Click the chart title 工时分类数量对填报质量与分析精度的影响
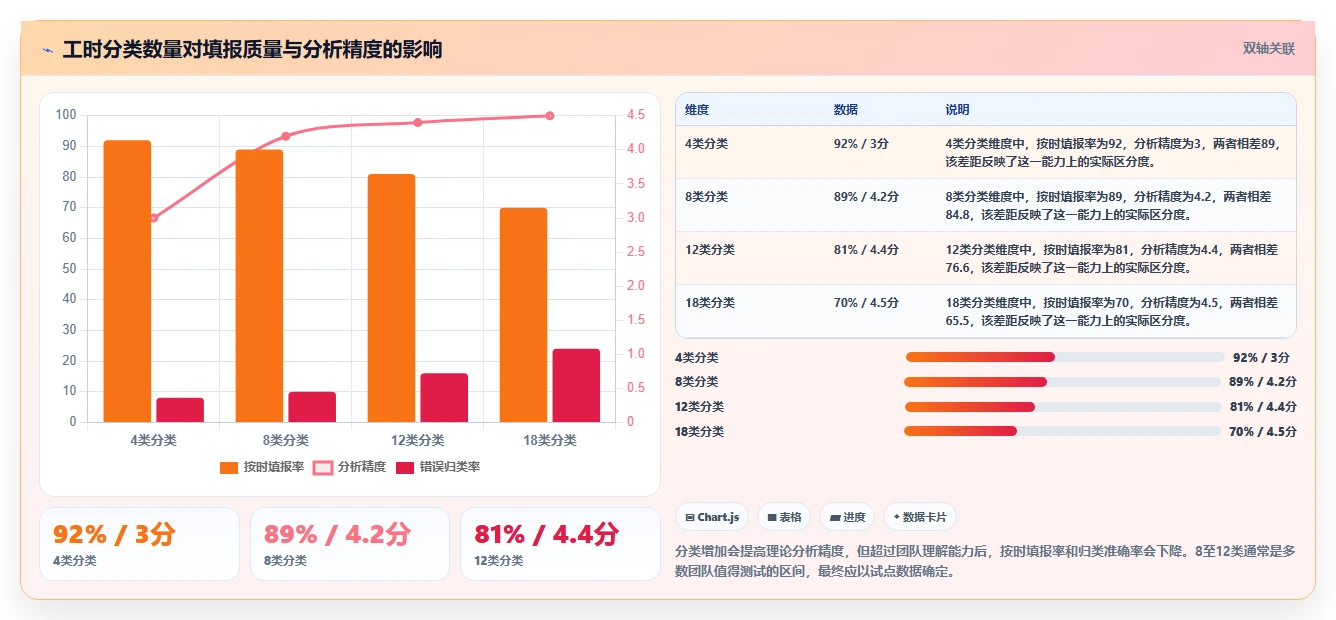Viewport: 1336px width, 620px height. coord(252,50)
